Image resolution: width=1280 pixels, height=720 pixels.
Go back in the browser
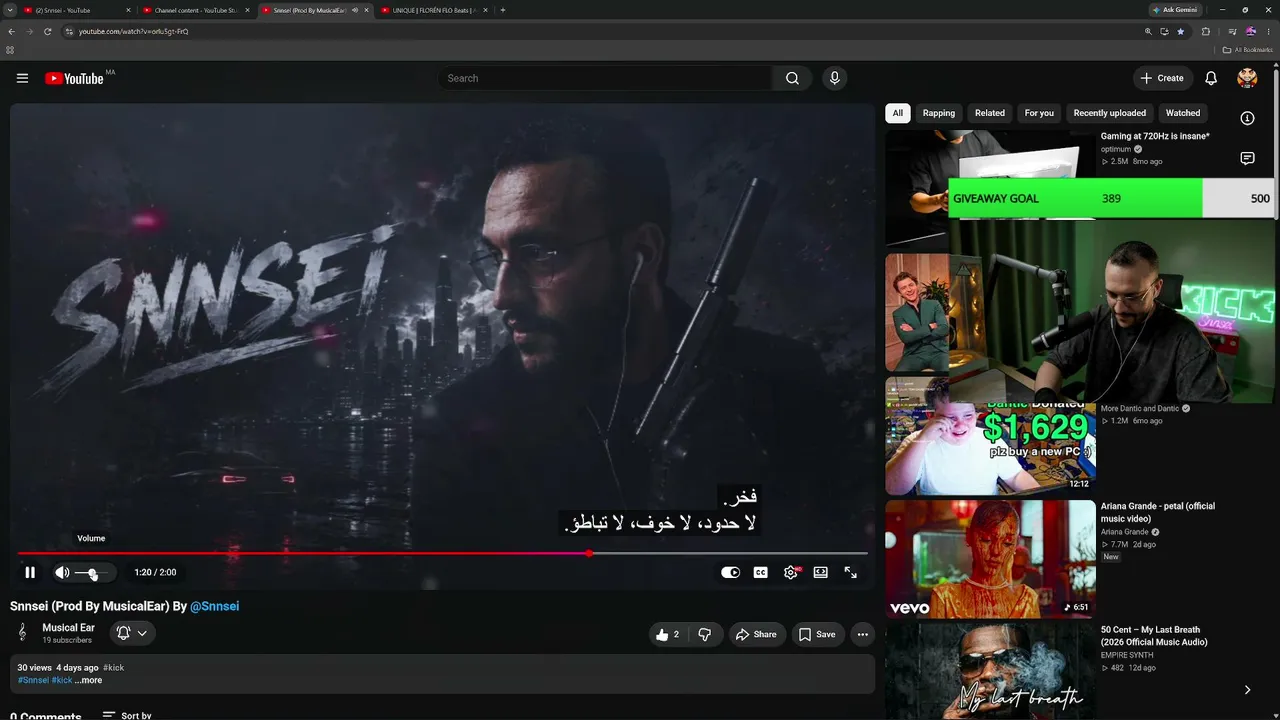11,31
